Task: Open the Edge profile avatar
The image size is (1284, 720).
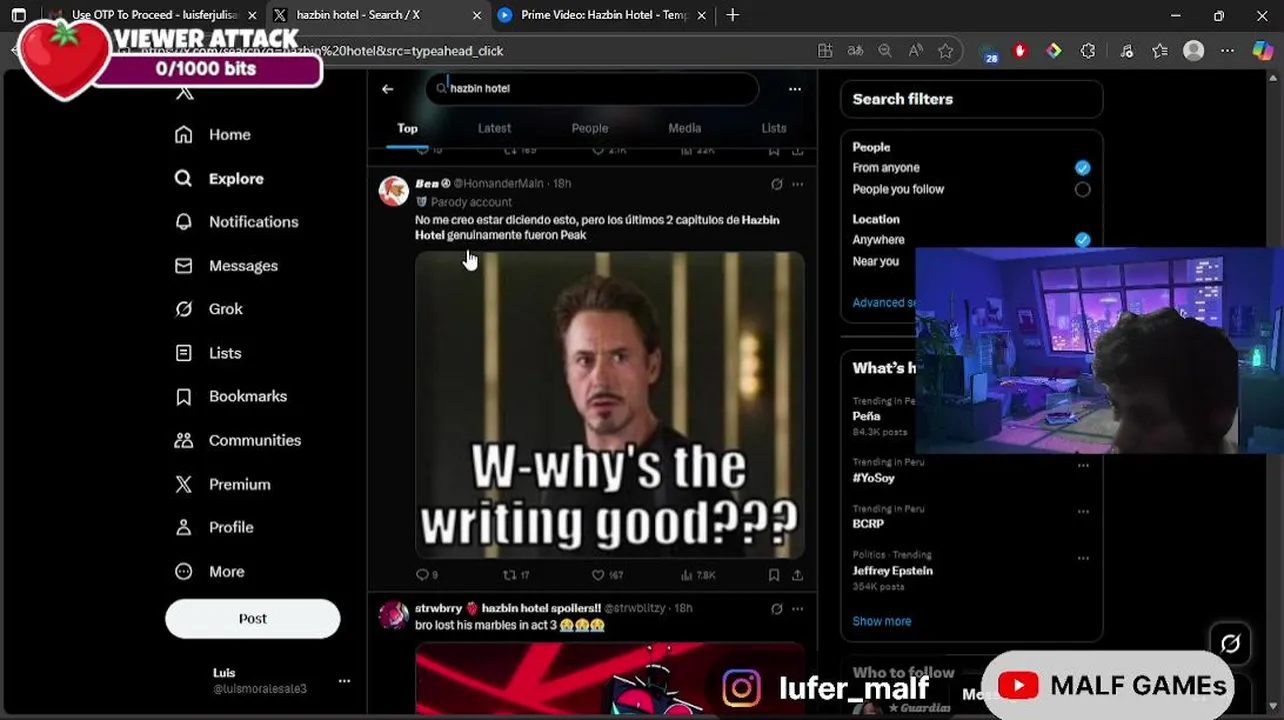Action: [x=1194, y=51]
